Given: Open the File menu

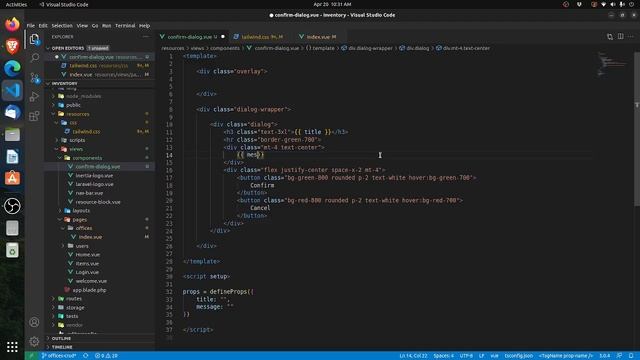Looking at the screenshot, I should click(x=31, y=25).
